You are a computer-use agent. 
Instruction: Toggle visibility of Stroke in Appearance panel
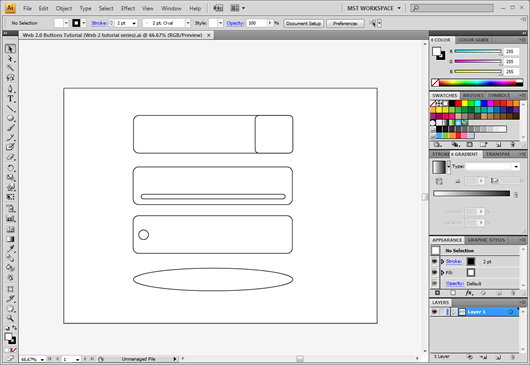(435, 261)
